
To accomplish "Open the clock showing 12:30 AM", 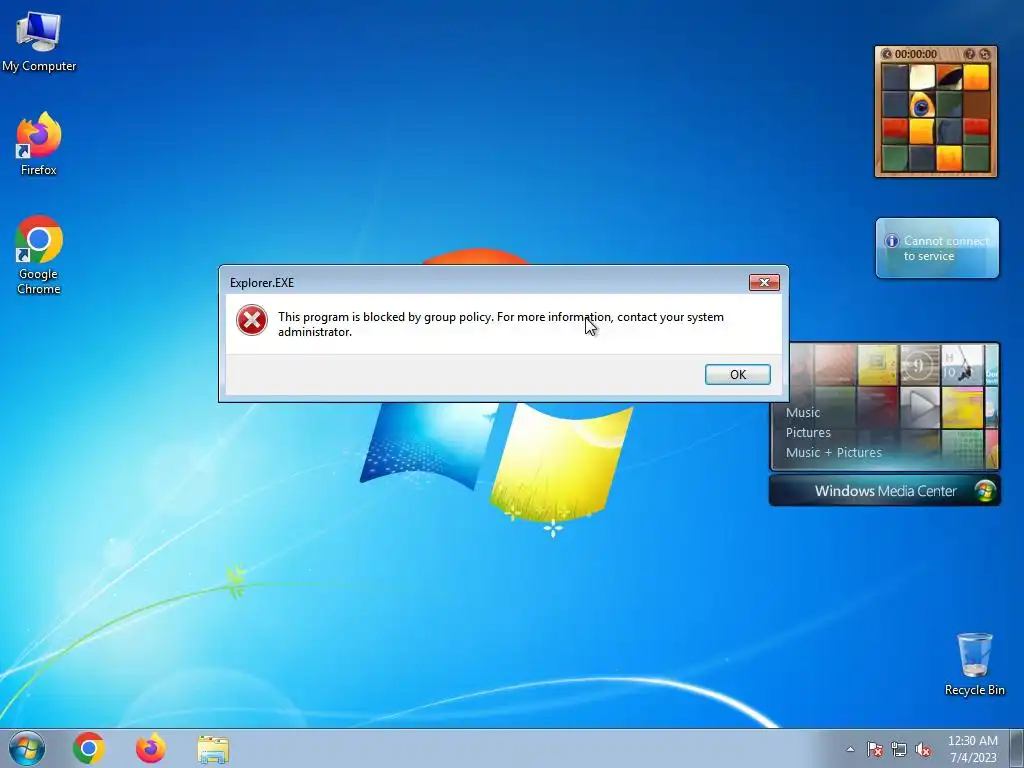I will coord(972,748).
